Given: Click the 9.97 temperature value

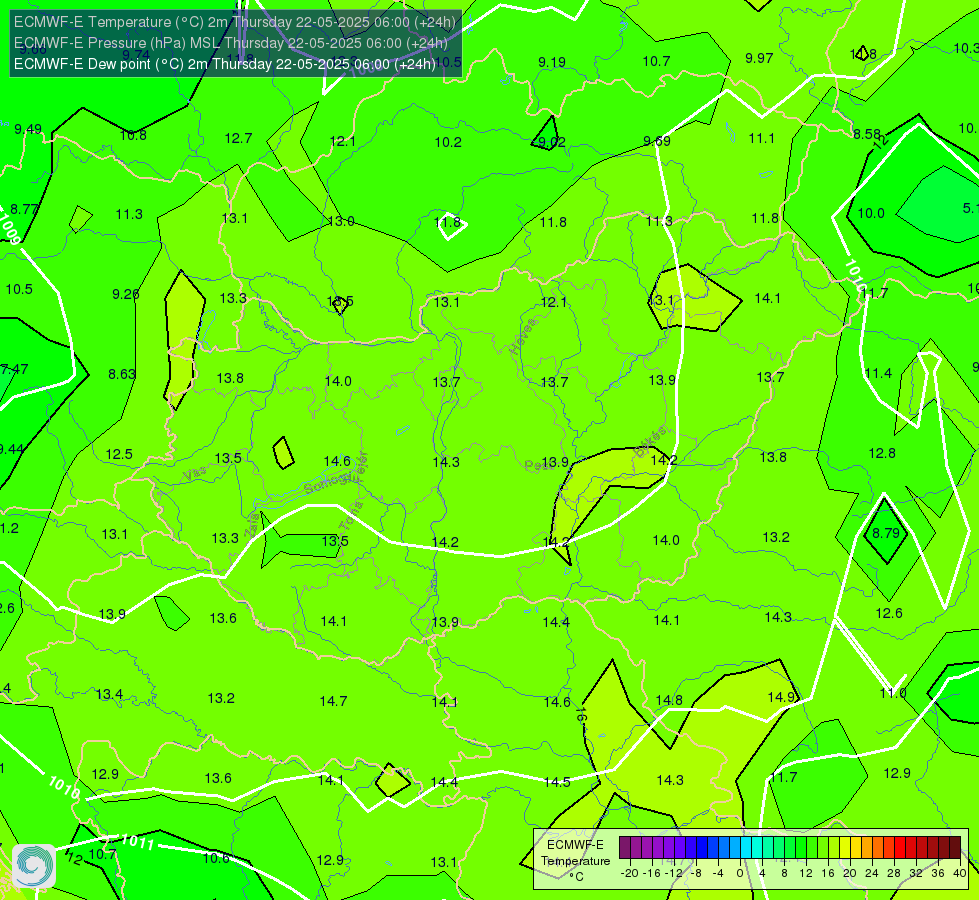Looking at the screenshot, I should click(x=759, y=58).
